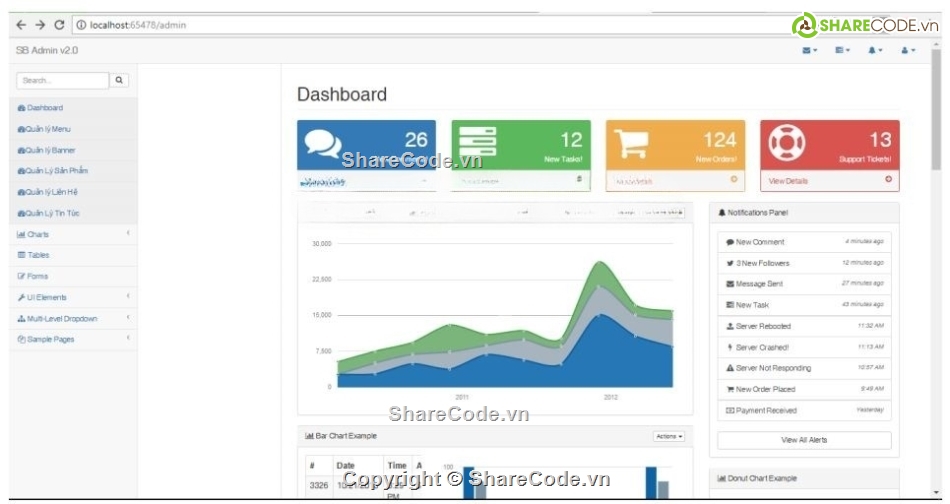Expand the Sample Pages sidebar menu
950x504 pixels.
pyautogui.click(x=73, y=339)
